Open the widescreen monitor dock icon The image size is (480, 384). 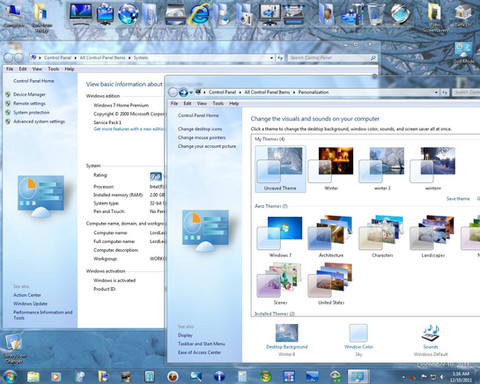pos(80,14)
